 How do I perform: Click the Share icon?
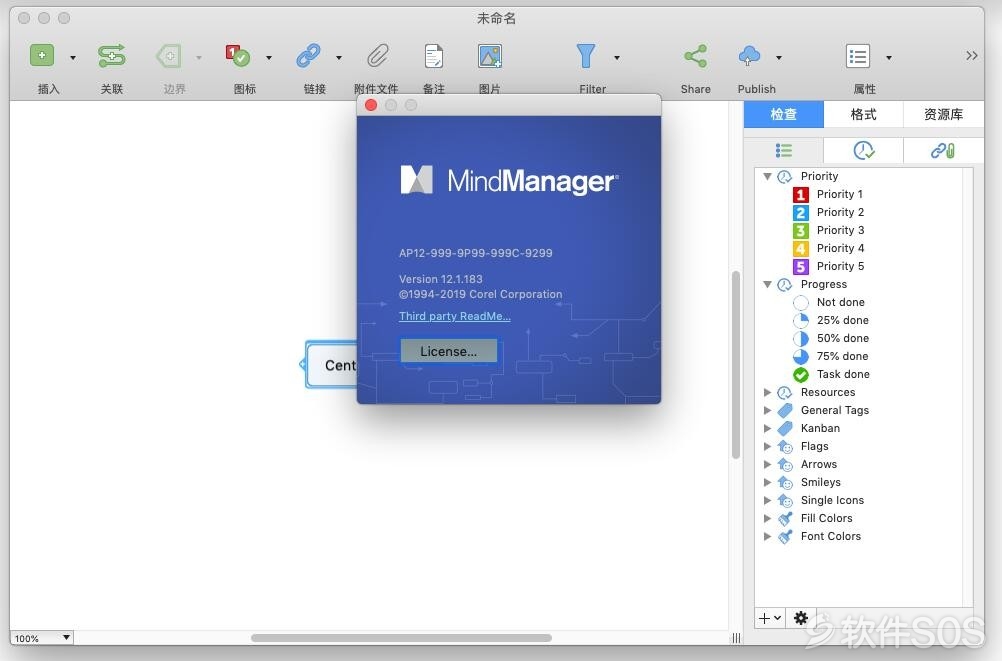[x=695, y=56]
